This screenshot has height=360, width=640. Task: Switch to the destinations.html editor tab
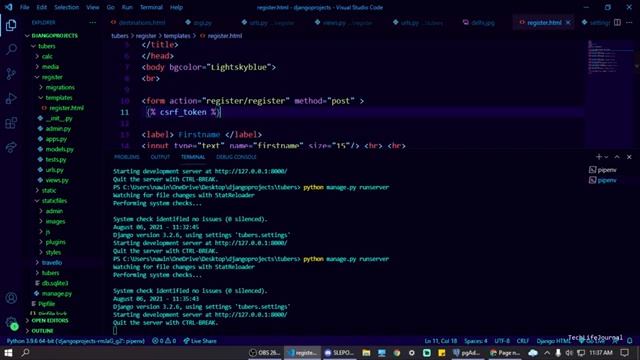[x=139, y=22]
